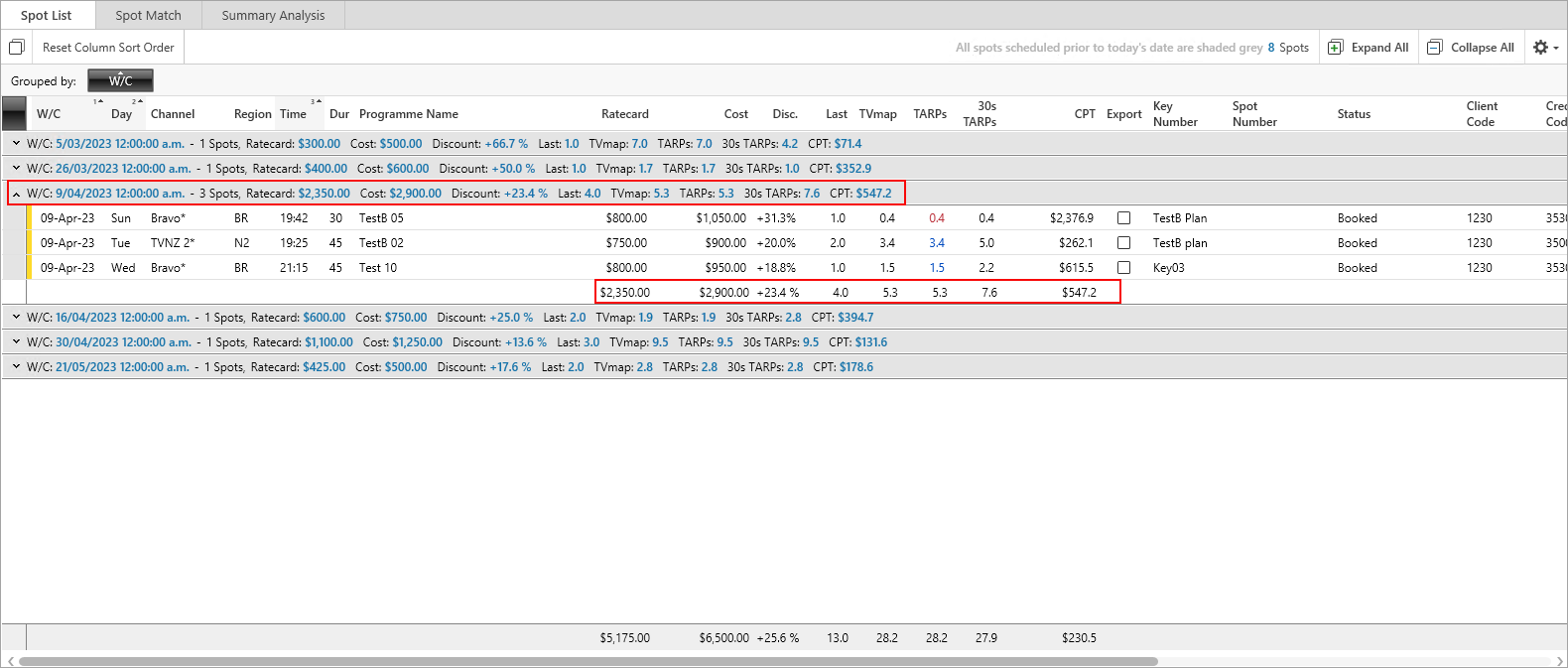Sort by the Region column header
This screenshot has width=1568, height=668.
pyautogui.click(x=252, y=114)
